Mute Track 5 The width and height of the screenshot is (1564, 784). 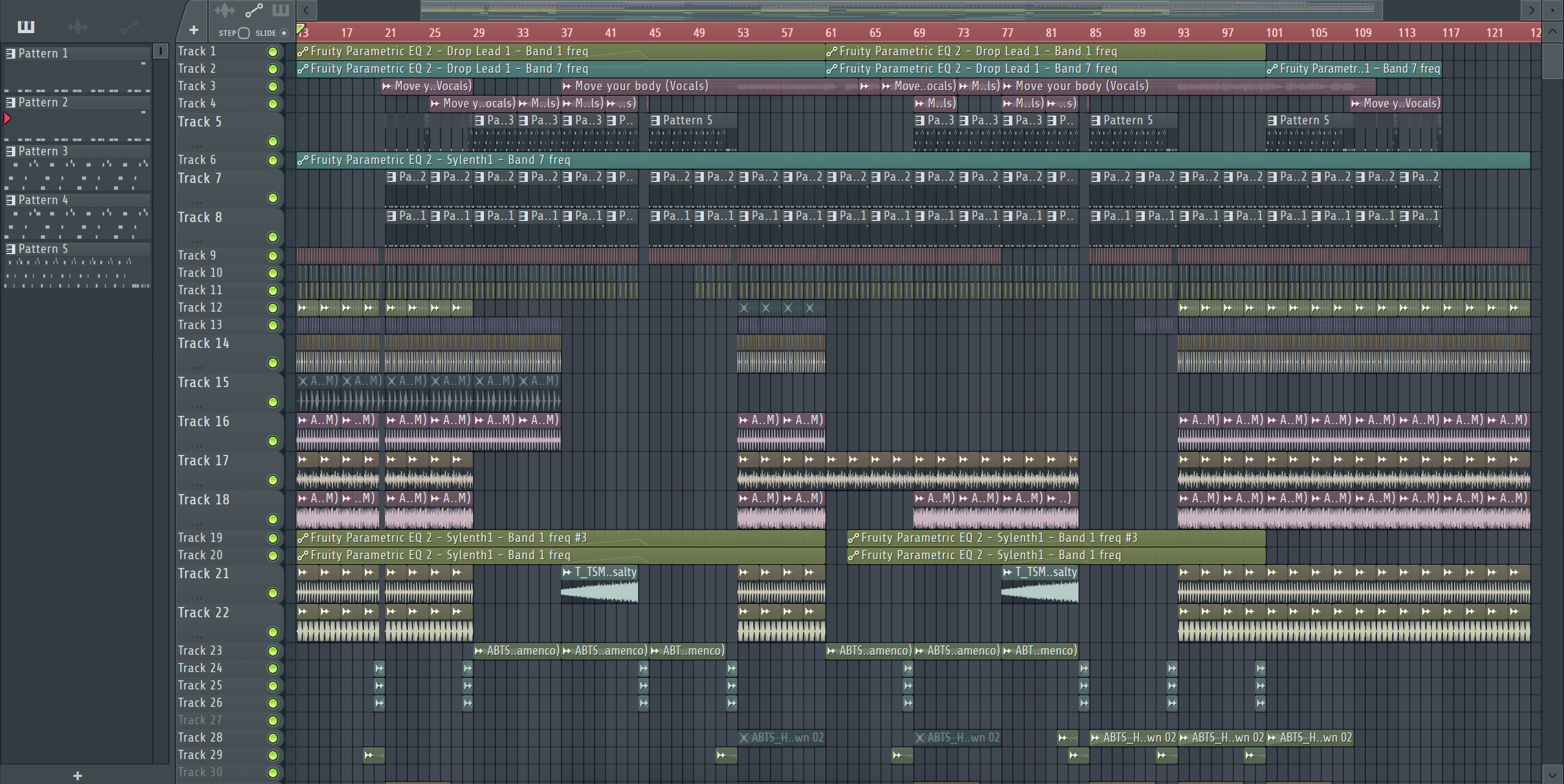point(273,142)
